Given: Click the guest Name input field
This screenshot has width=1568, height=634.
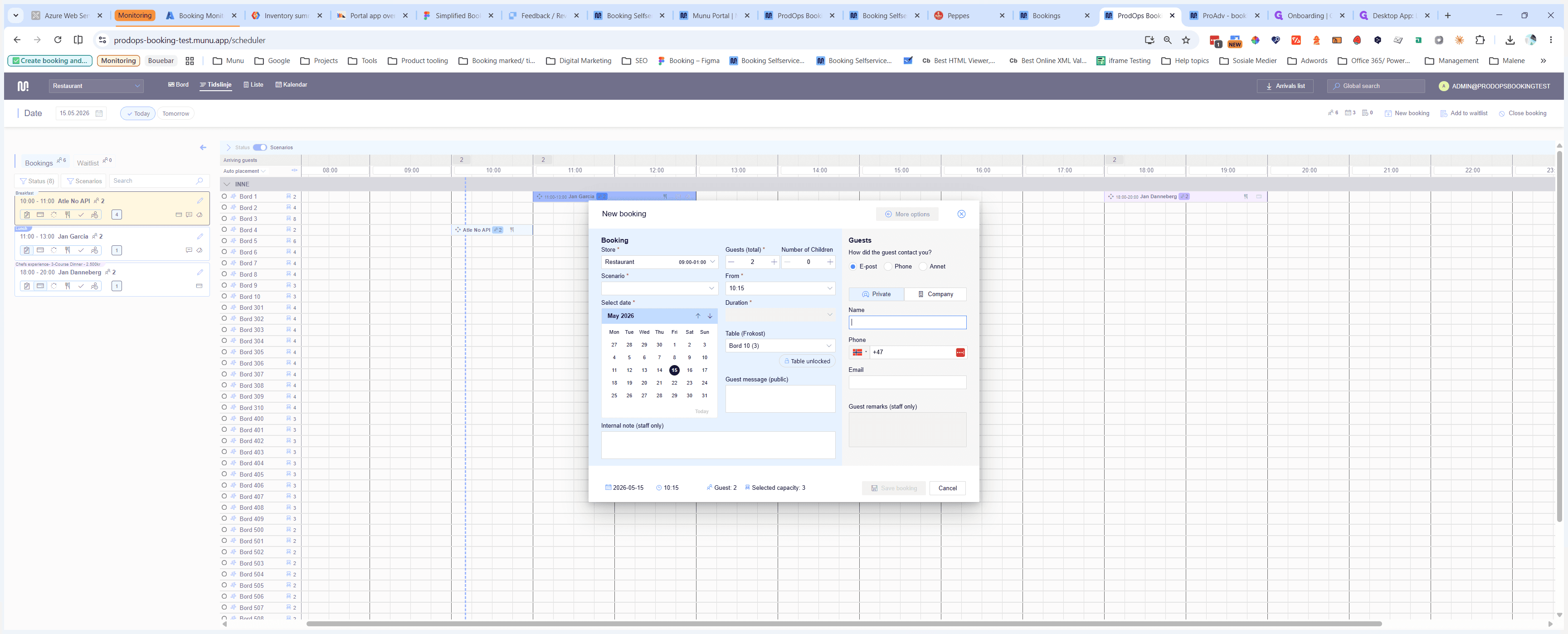Looking at the screenshot, I should (907, 323).
